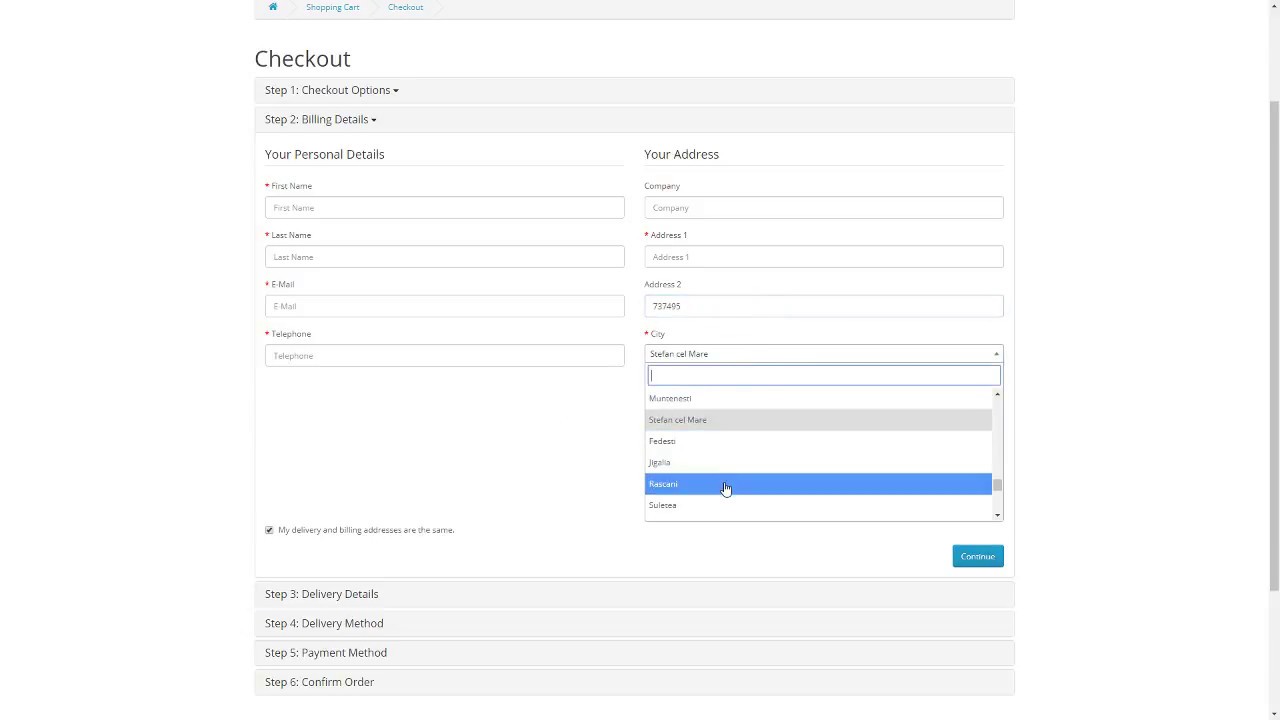Click the city list scroll-down arrow
1280x720 pixels.
(997, 515)
